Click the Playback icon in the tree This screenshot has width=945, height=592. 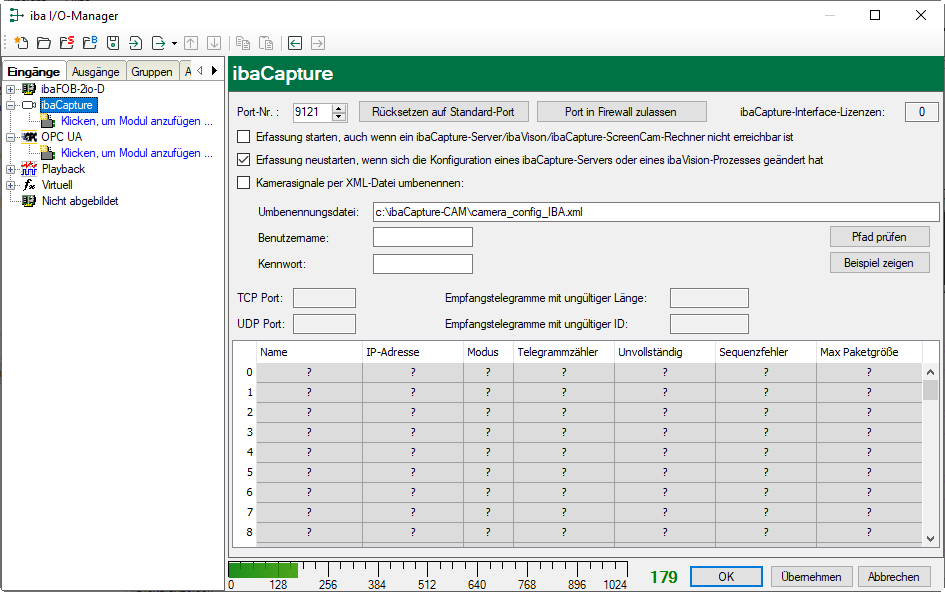pyautogui.click(x=29, y=169)
